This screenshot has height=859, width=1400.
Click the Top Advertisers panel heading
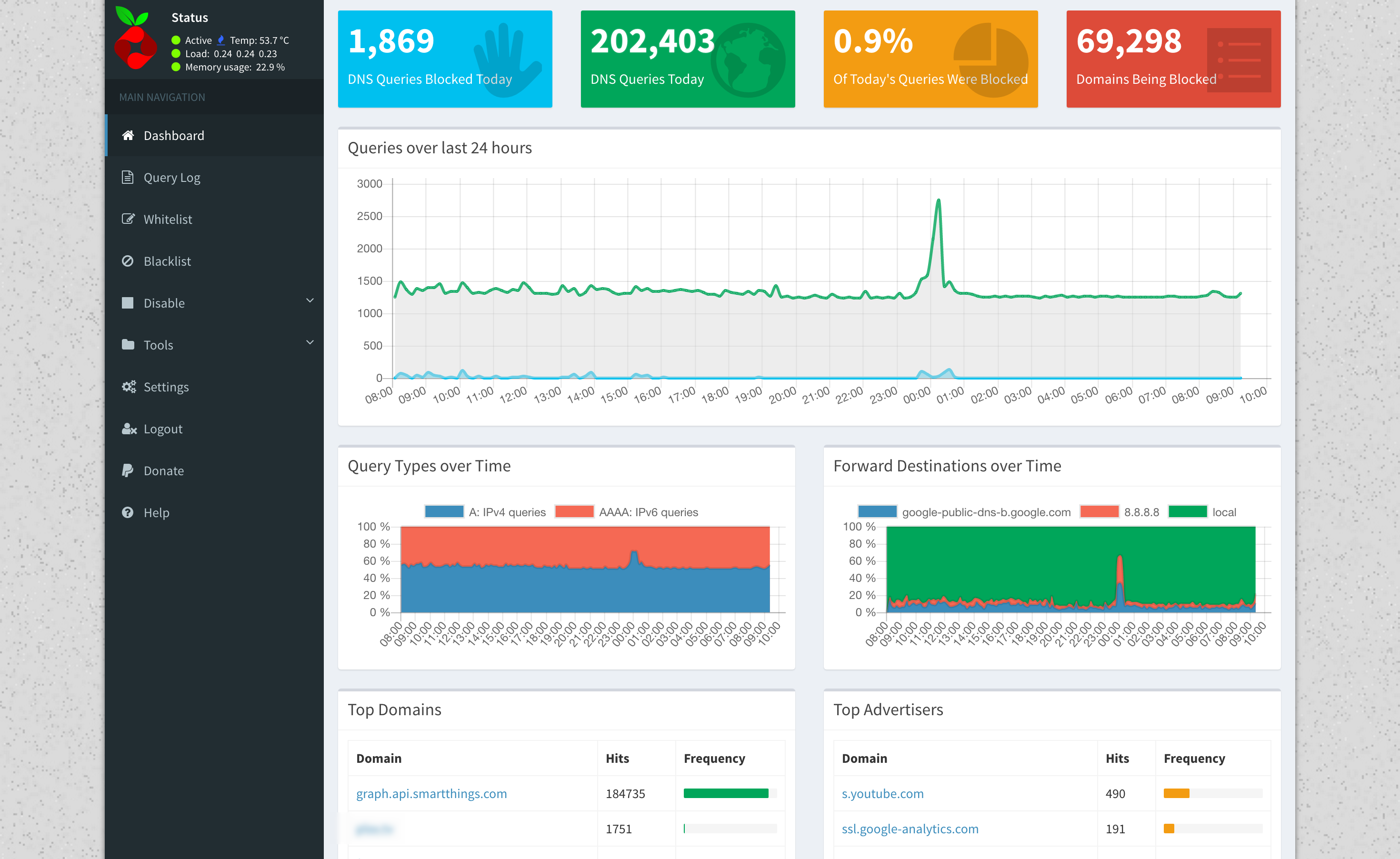coord(888,709)
